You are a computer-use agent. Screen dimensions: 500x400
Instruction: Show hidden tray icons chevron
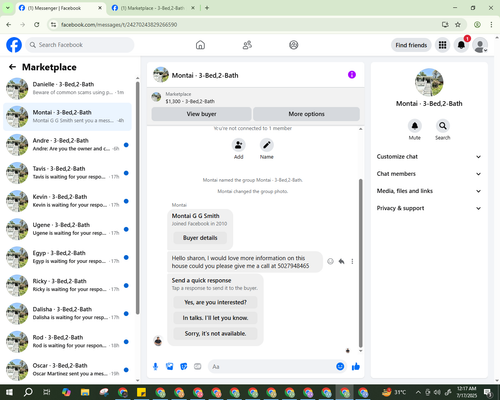(x=418, y=392)
